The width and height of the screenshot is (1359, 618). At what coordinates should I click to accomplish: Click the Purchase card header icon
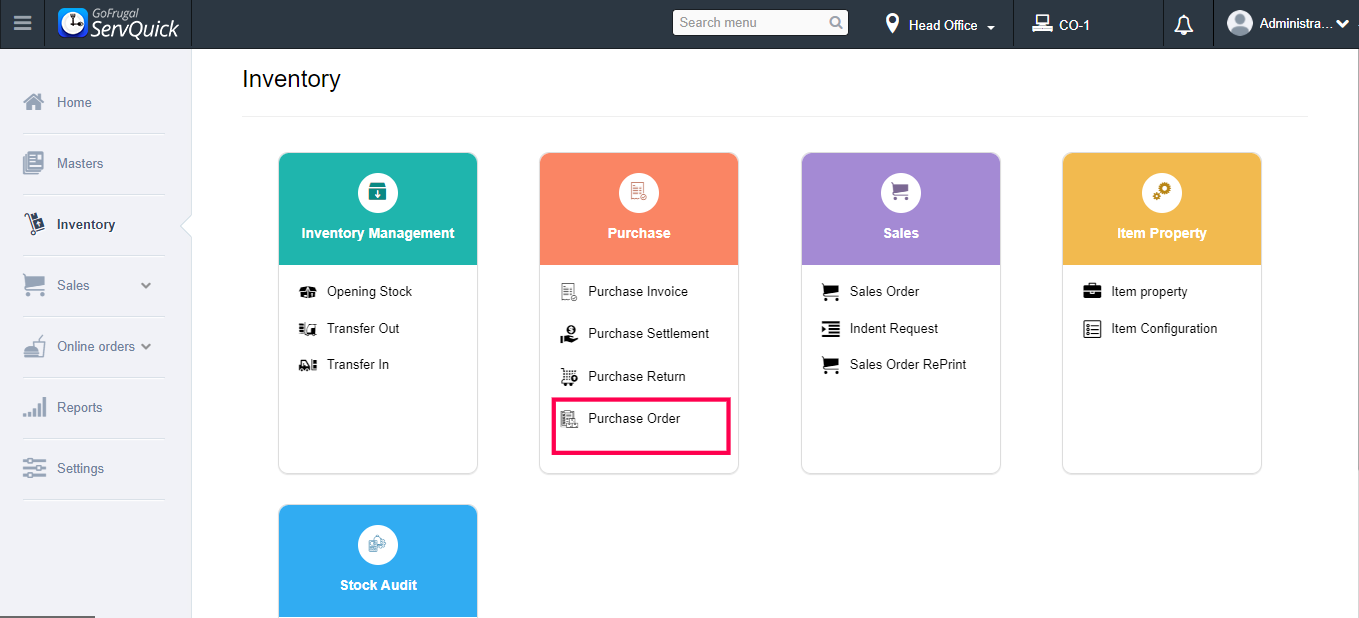(639, 193)
